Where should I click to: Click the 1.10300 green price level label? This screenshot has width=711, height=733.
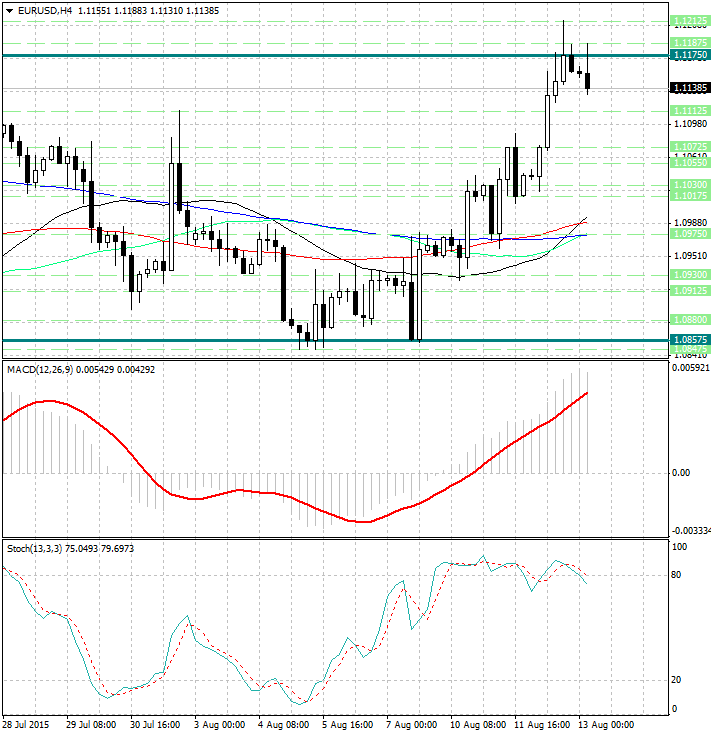(690, 185)
